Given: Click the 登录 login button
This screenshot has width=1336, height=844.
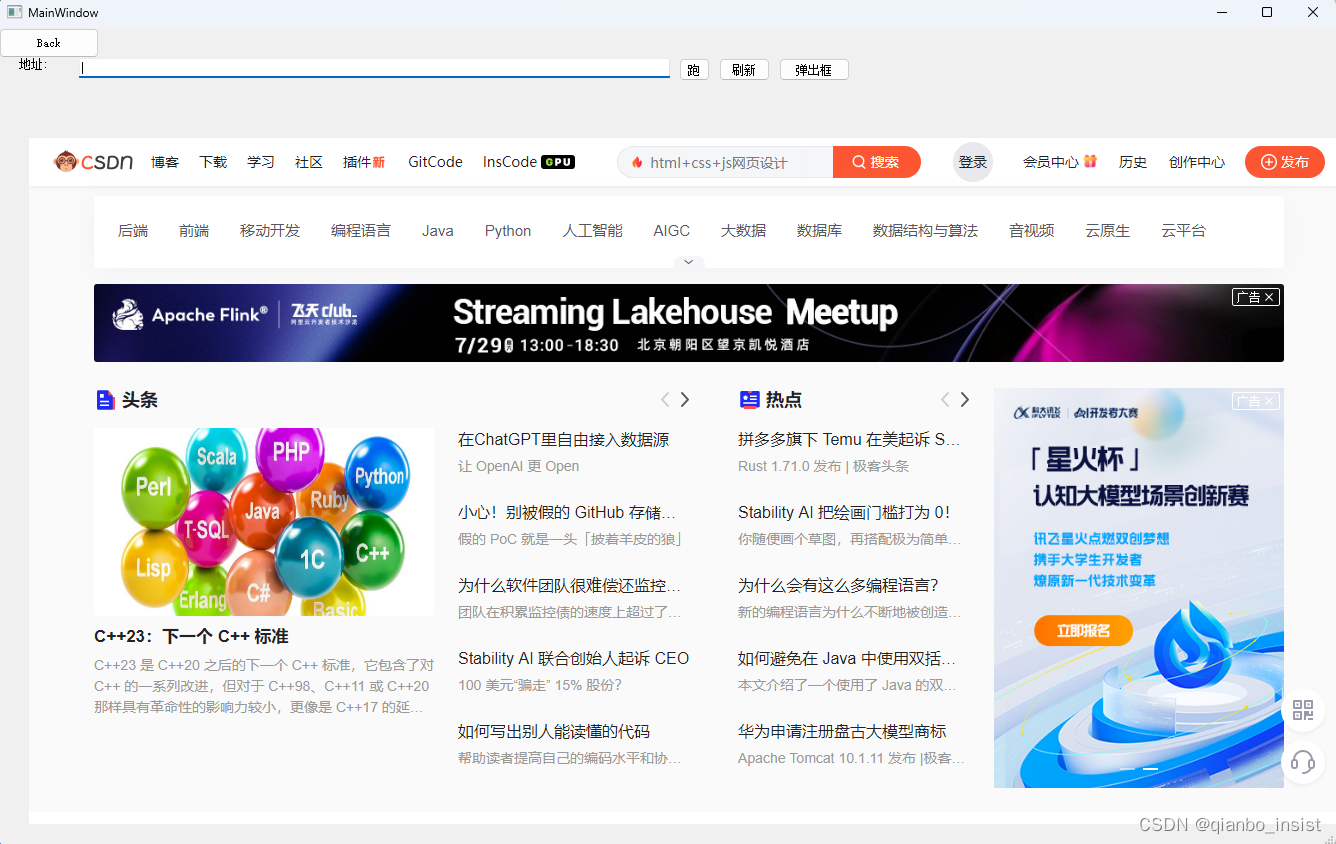Looking at the screenshot, I should (x=973, y=162).
